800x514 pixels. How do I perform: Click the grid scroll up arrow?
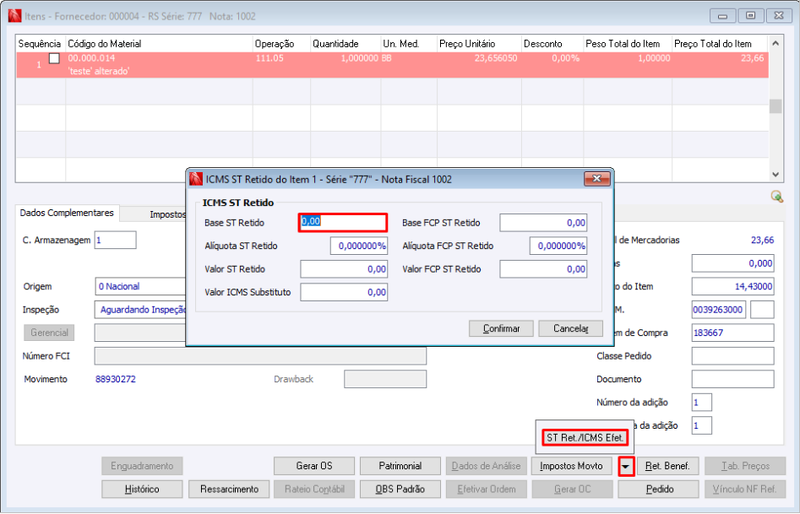click(x=776, y=44)
